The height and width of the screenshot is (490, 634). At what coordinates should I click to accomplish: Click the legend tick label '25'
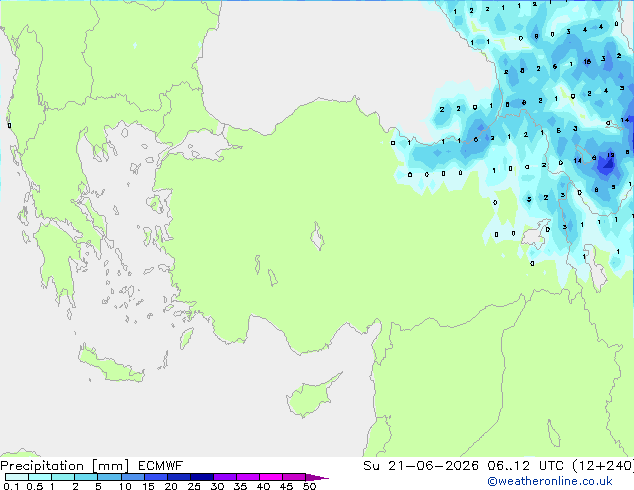(194, 486)
